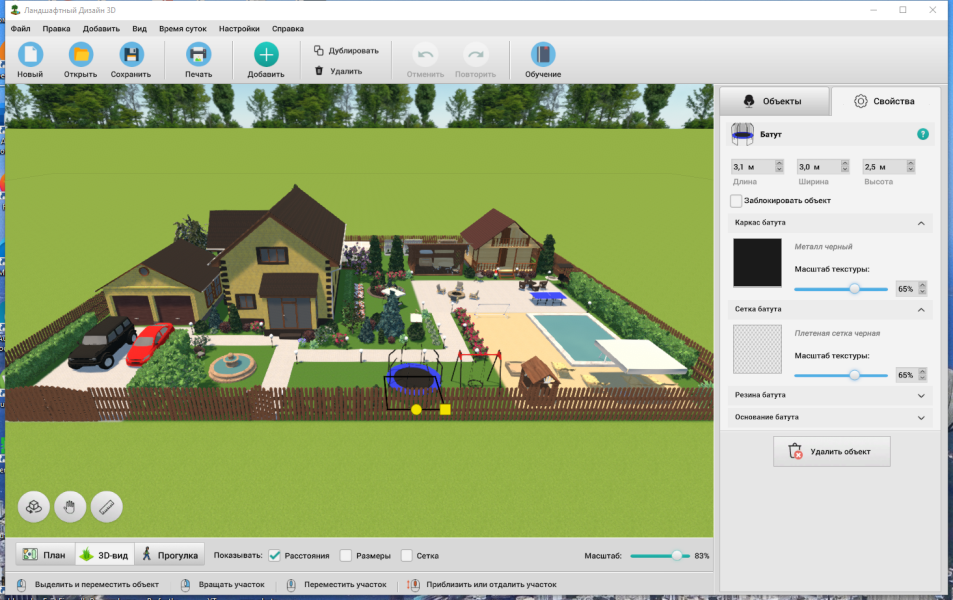953x600 pixels.
Task: Save project using Сохранить icon
Action: point(131,55)
